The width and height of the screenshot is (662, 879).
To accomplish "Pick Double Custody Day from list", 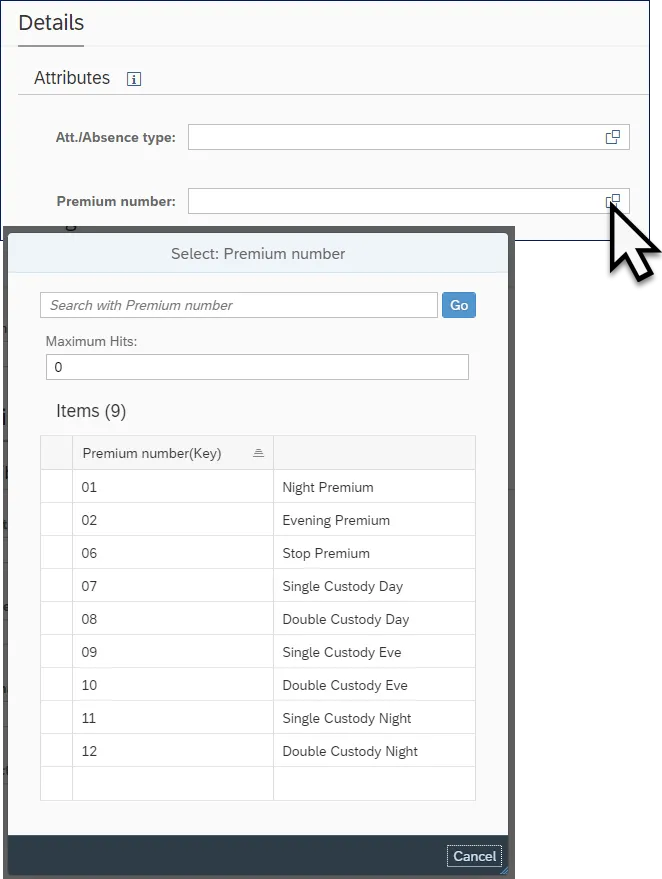I will [346, 619].
